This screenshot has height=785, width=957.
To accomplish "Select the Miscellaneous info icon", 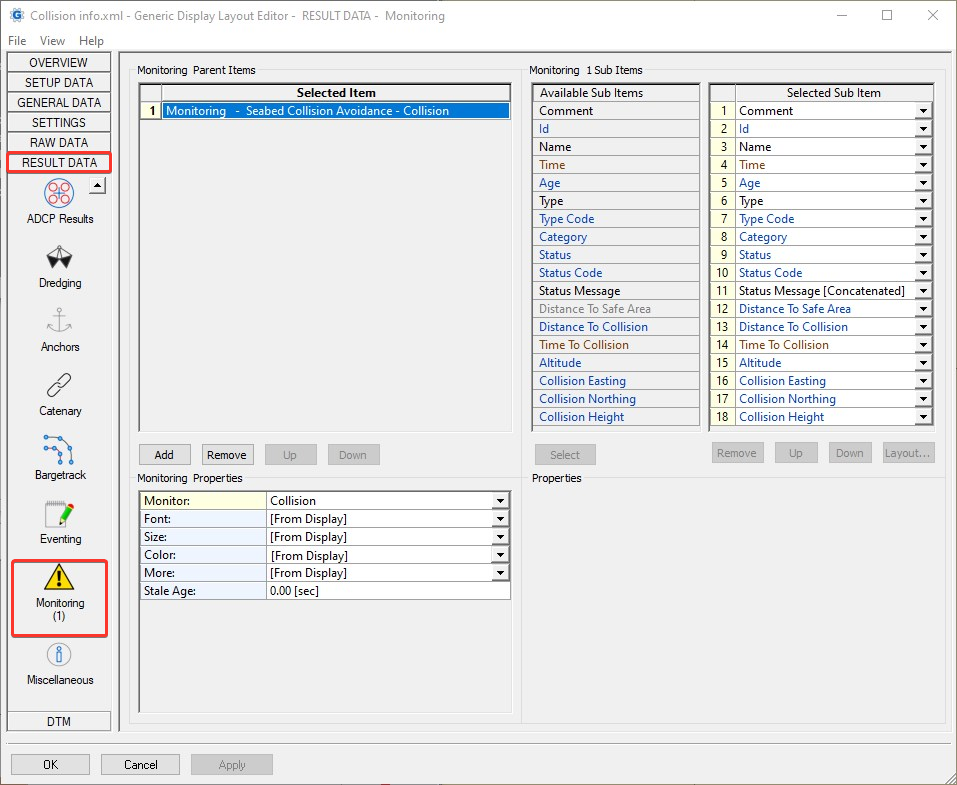I will (59, 656).
